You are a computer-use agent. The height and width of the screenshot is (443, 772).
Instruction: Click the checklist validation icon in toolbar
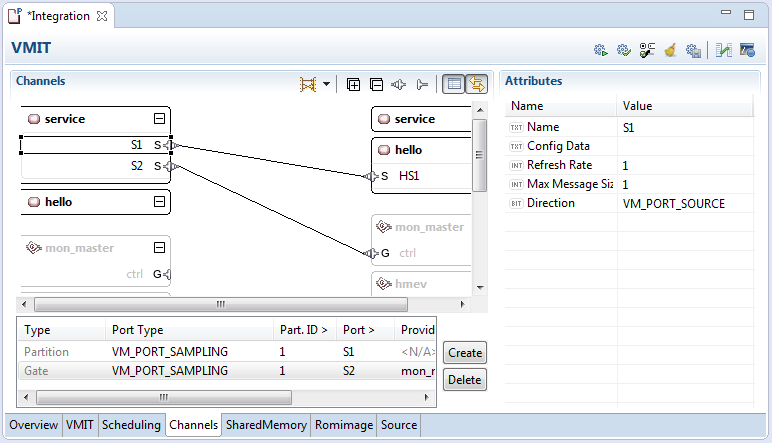[x=647, y=49]
